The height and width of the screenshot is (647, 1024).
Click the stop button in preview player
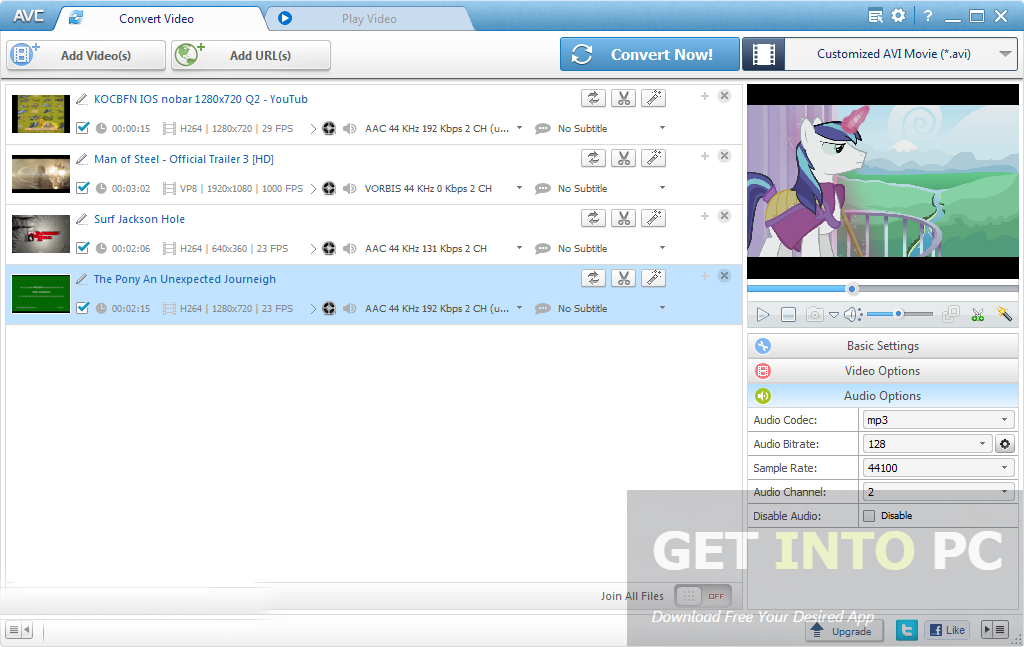788,315
